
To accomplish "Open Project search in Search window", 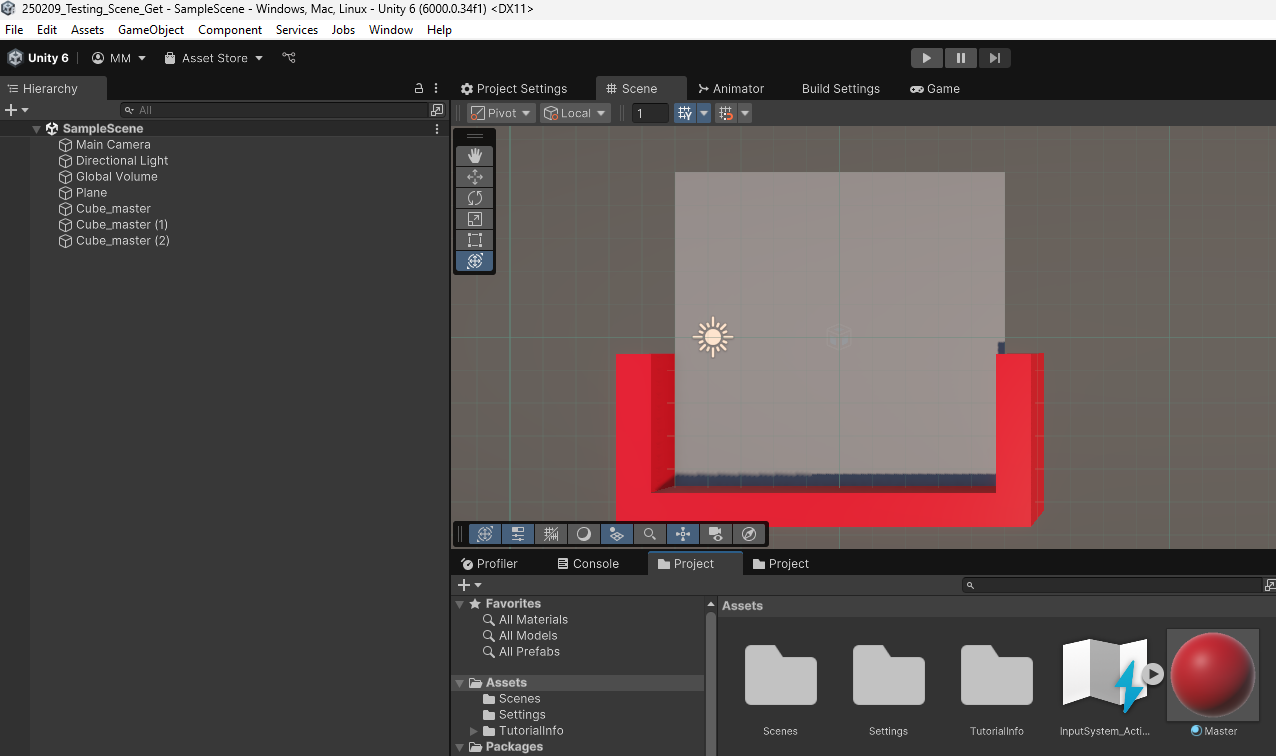I will [x=1270, y=585].
